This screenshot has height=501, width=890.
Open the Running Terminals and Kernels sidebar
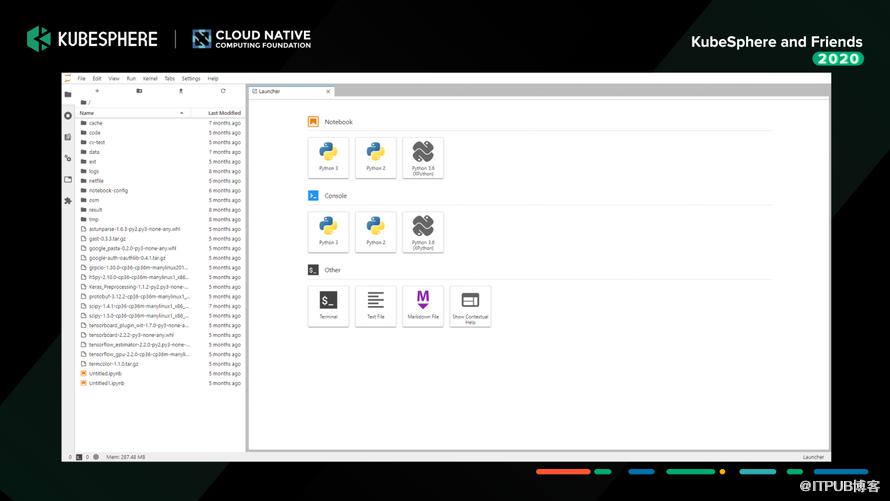(68, 116)
